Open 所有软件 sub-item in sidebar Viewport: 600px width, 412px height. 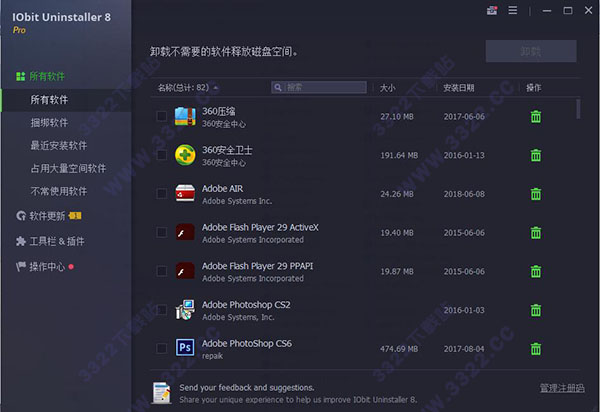[x=49, y=100]
